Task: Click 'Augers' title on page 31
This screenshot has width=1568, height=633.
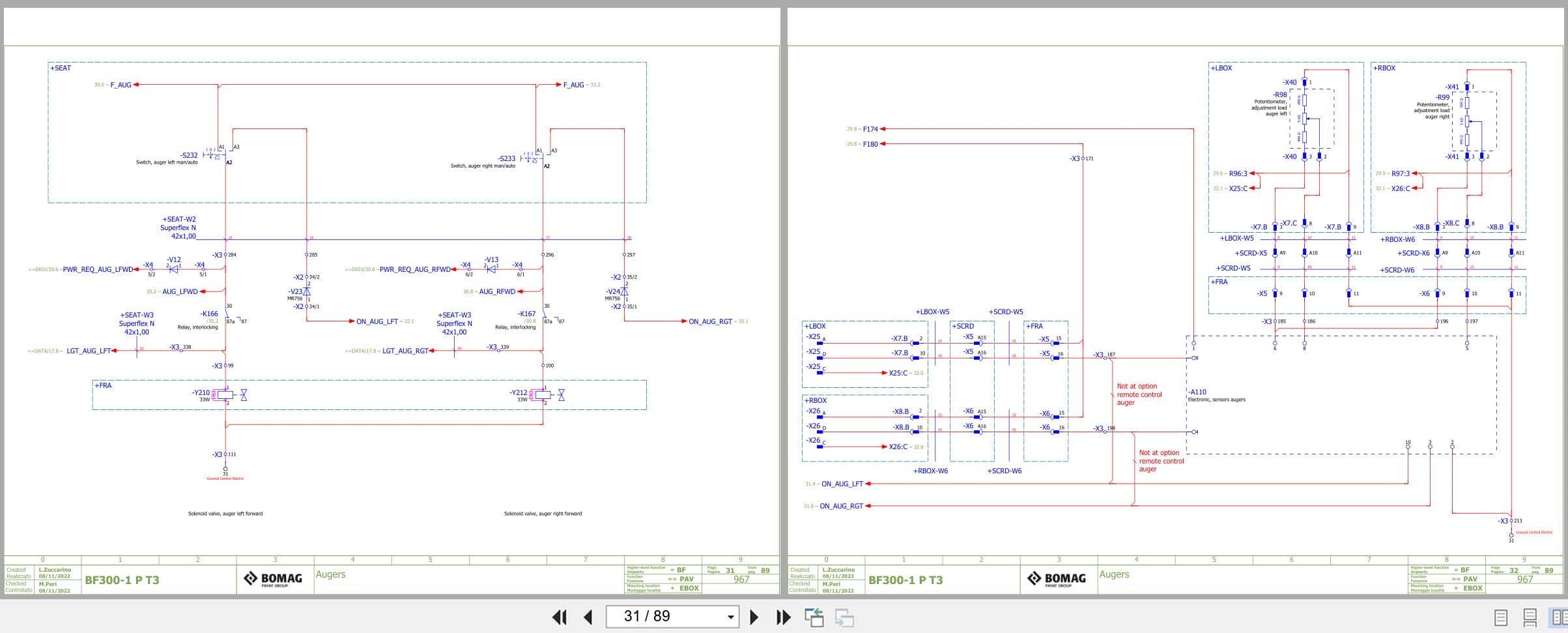Action: 330,574
